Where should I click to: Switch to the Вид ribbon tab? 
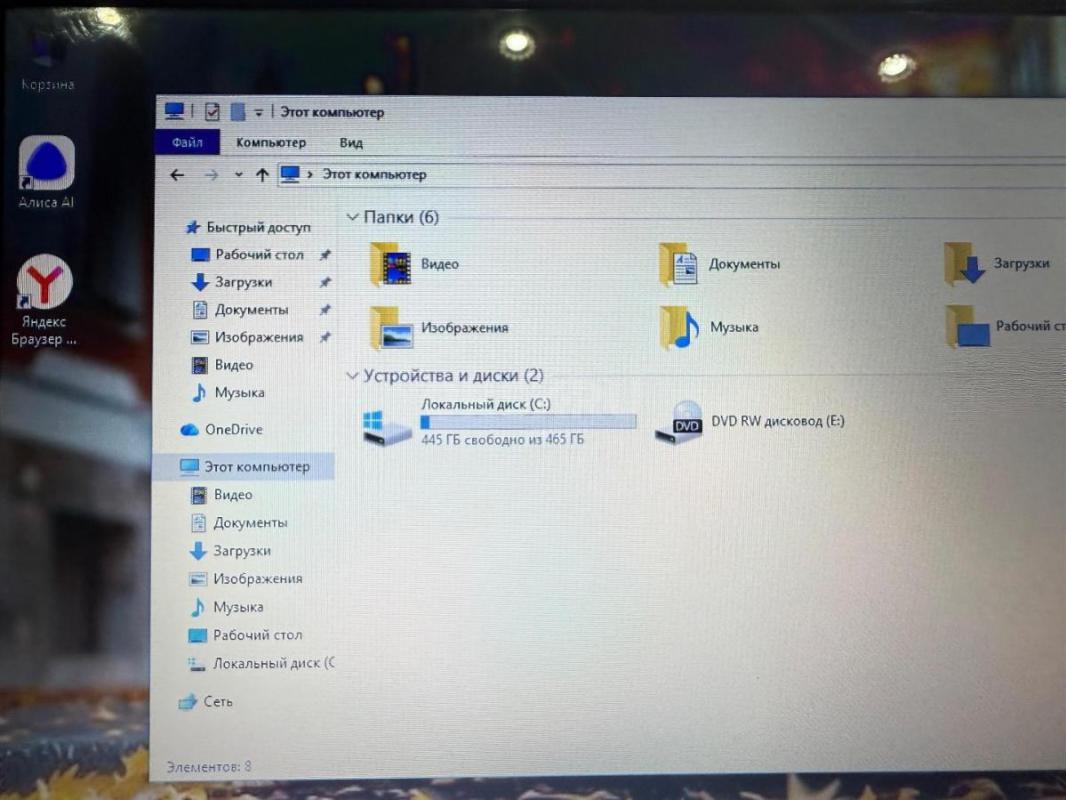coord(351,143)
